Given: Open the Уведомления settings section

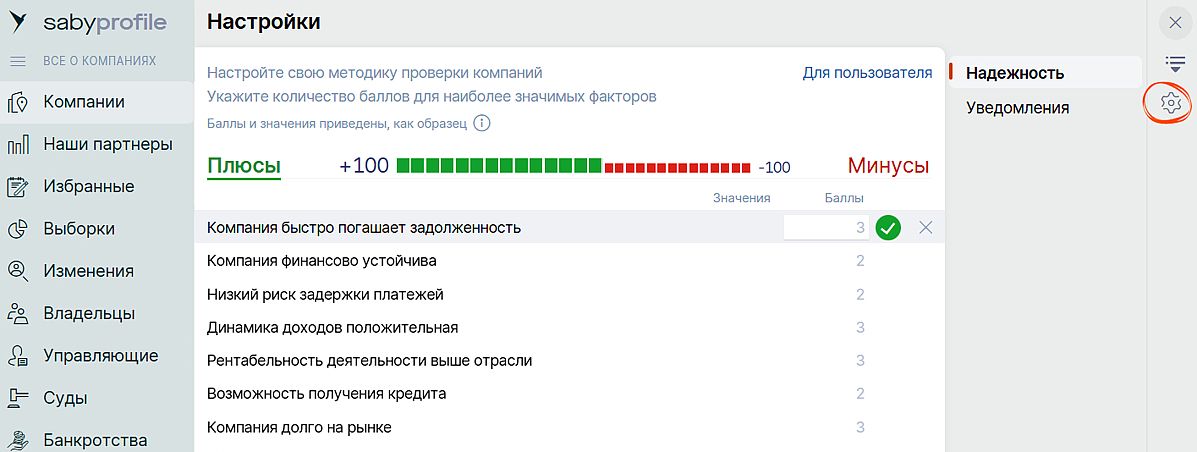Looking at the screenshot, I should click(1017, 108).
